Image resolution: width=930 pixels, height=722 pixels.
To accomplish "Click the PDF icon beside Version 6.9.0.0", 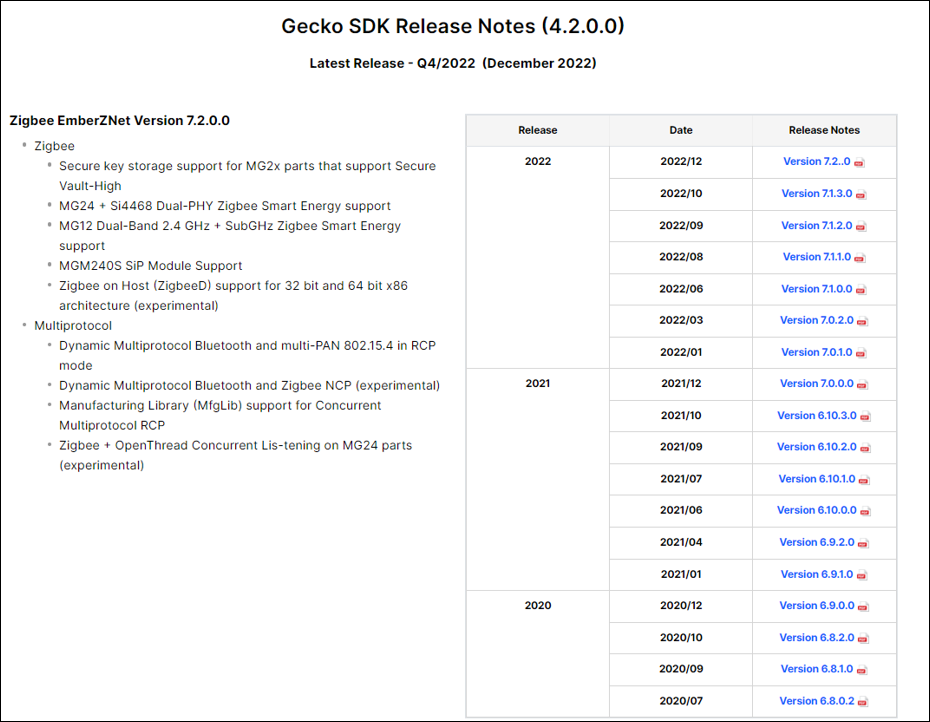I will click(863, 607).
